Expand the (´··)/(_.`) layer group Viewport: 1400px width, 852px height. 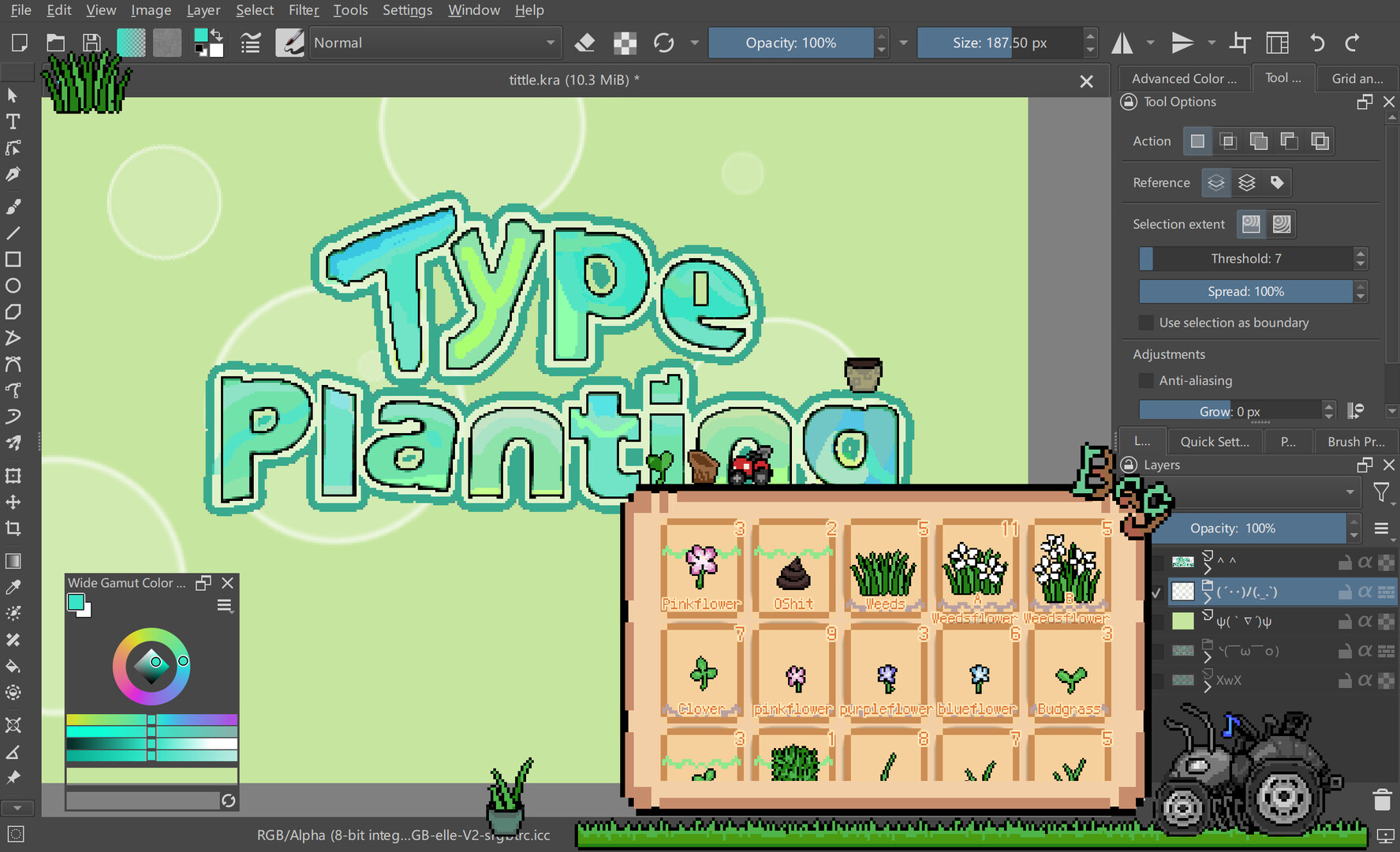coord(1207,597)
